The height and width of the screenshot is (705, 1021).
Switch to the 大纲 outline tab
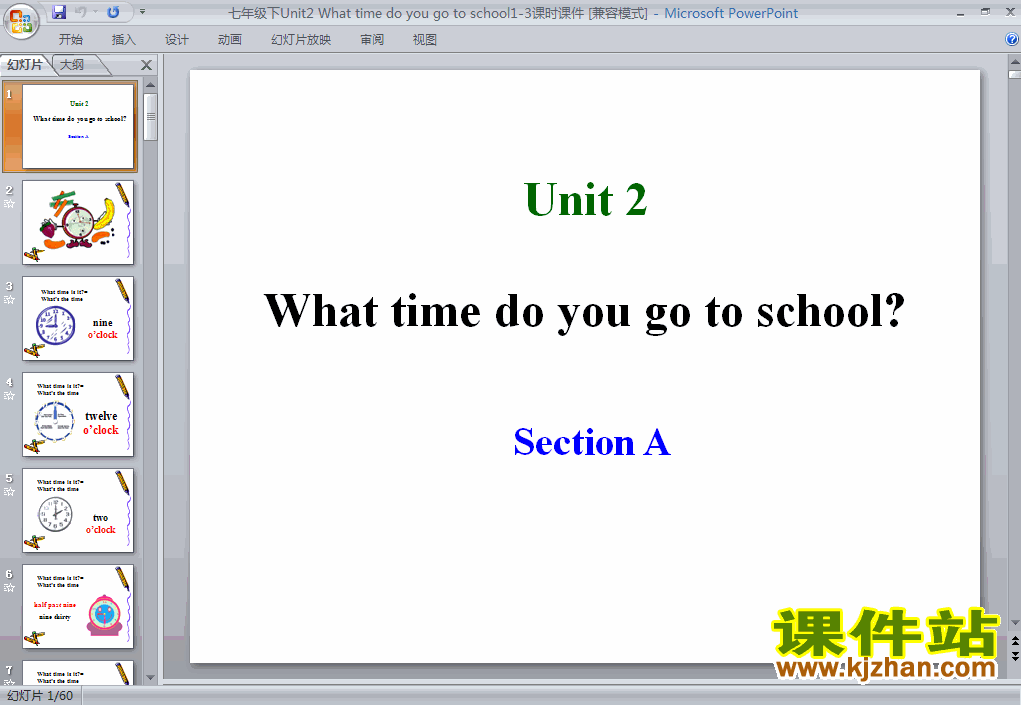click(72, 64)
